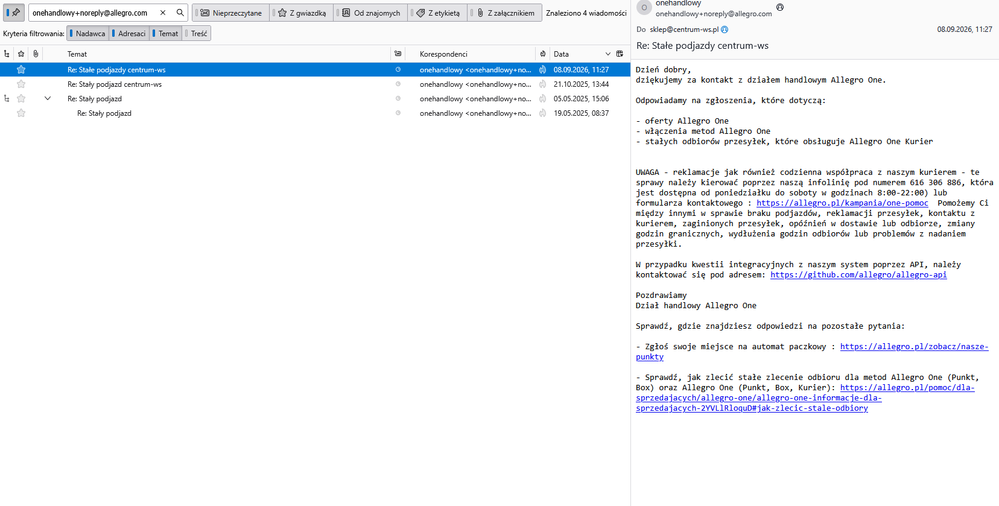
Task: Select date cell 05.05.2025, 15:06
Action: pyautogui.click(x=581, y=99)
